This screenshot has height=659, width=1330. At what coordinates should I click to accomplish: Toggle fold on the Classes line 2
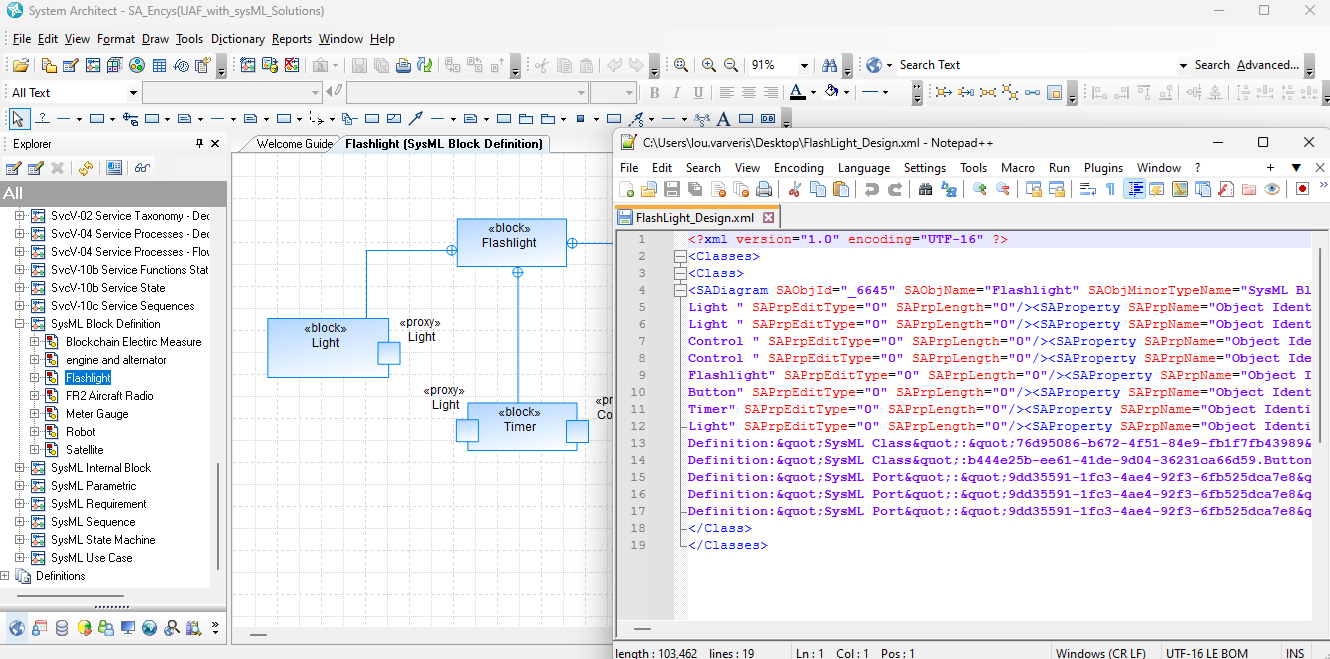(680, 257)
